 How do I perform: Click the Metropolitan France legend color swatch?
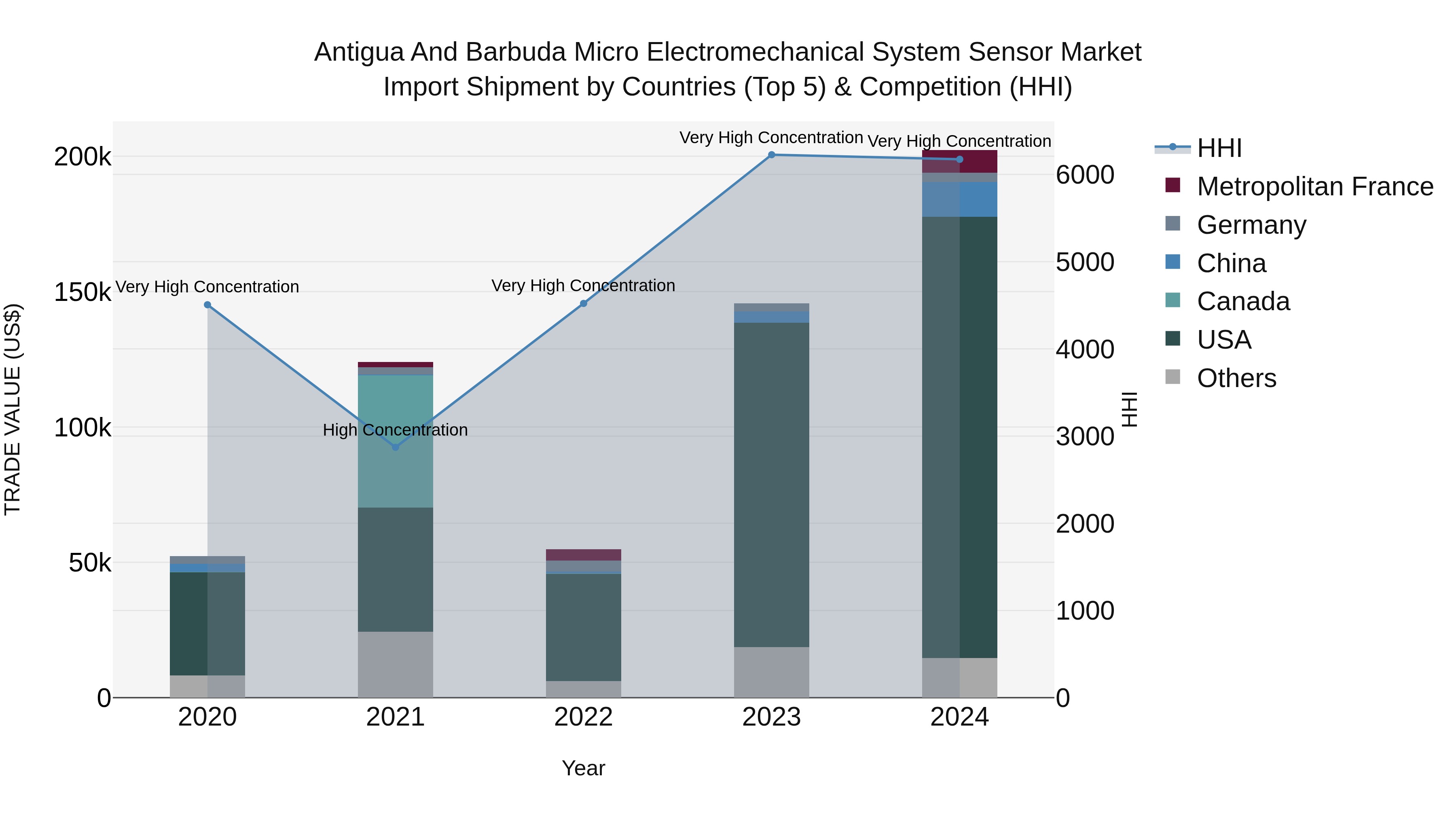click(1173, 185)
